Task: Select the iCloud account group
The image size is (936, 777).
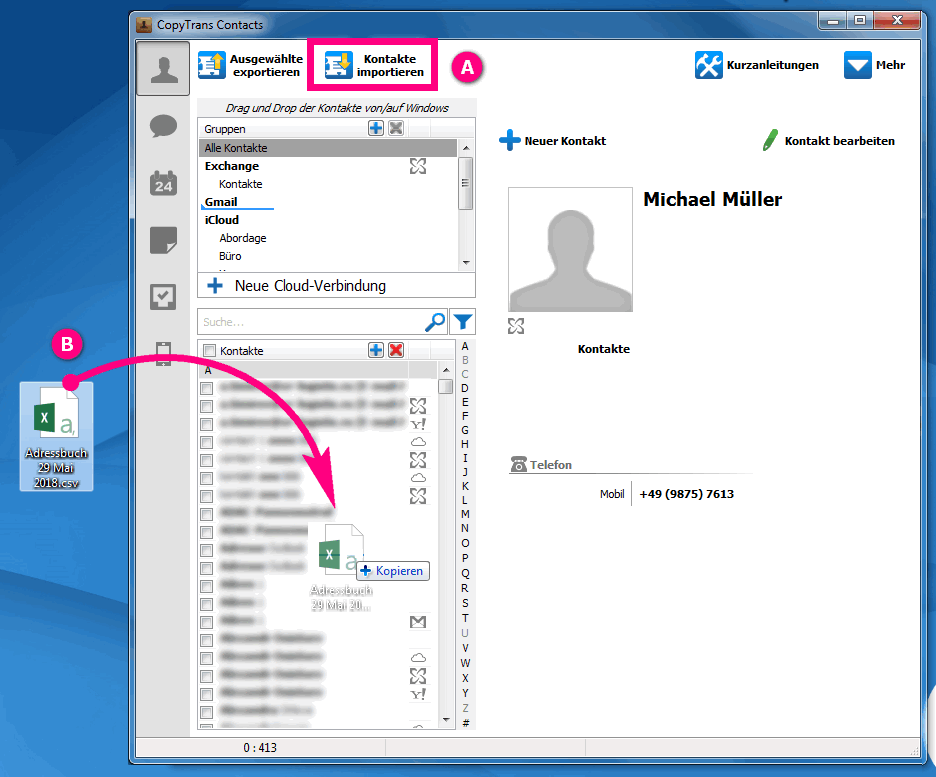Action: pyautogui.click(x=221, y=220)
